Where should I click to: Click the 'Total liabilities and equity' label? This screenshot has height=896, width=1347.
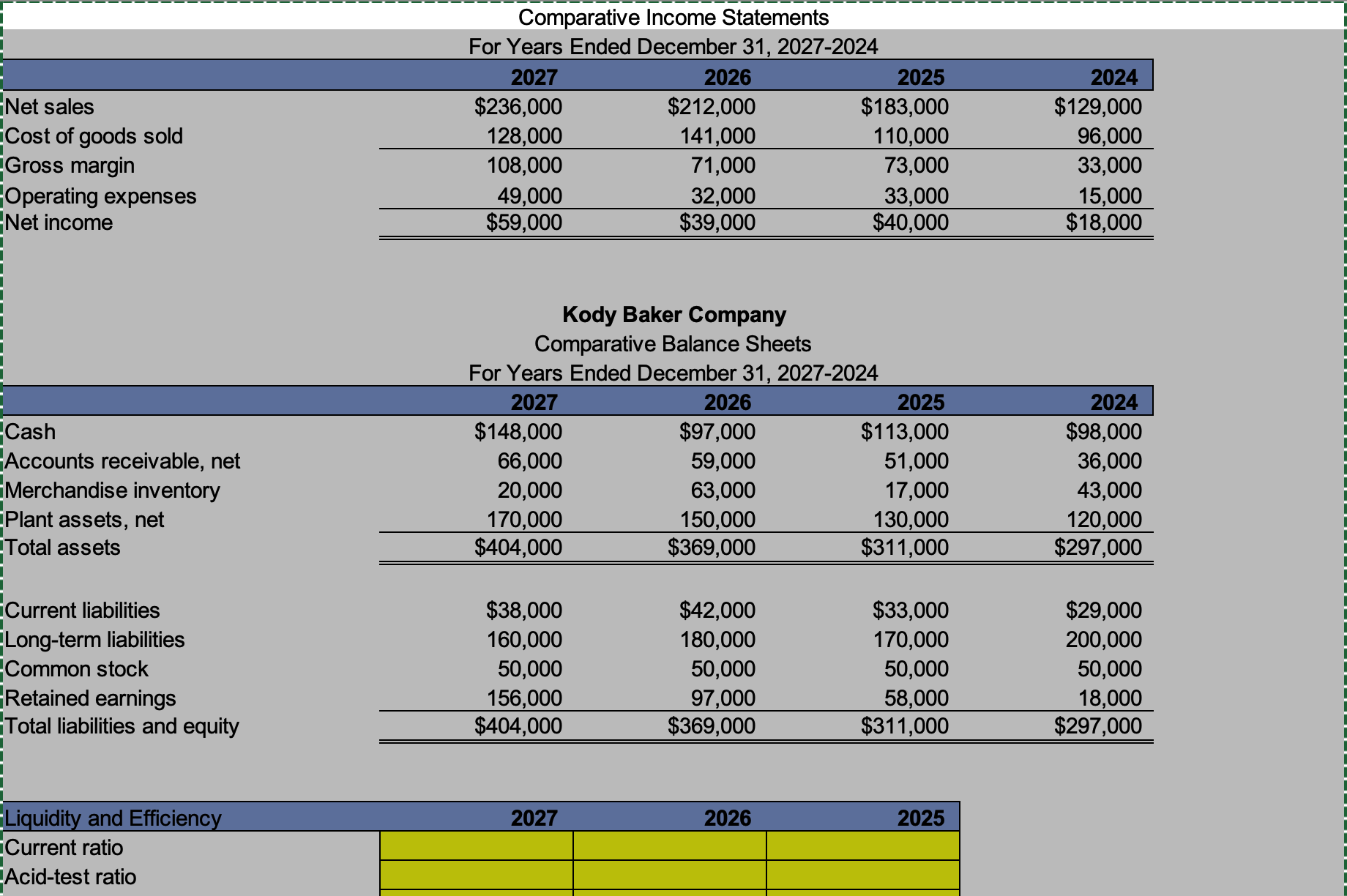pos(122,726)
